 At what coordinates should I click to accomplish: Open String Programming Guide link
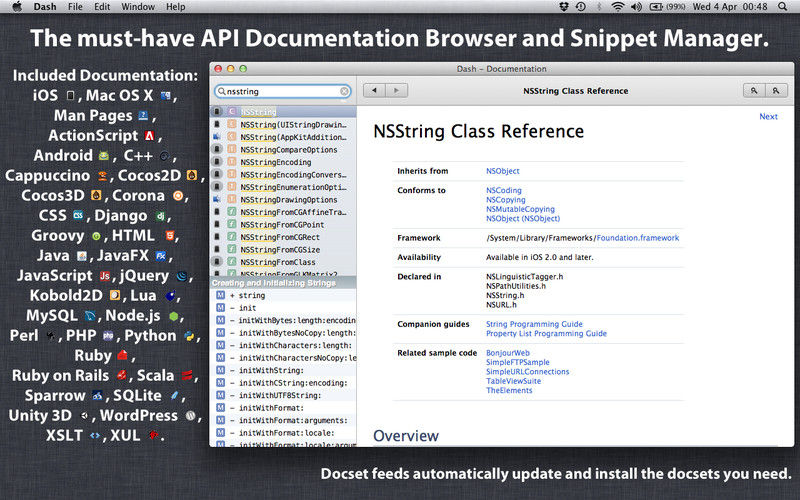pos(534,324)
